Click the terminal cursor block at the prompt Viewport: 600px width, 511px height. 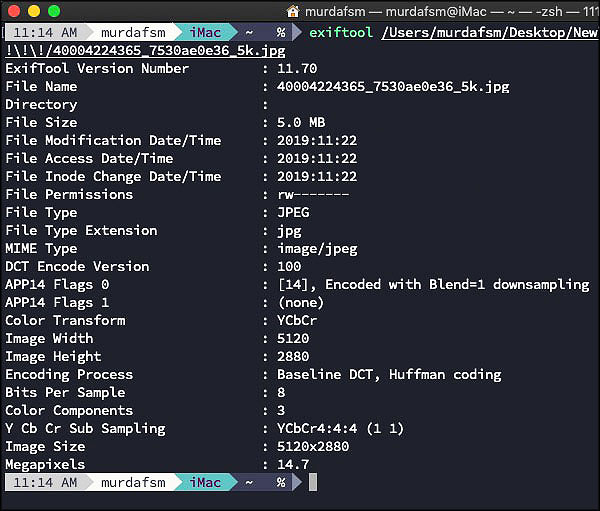point(313,482)
